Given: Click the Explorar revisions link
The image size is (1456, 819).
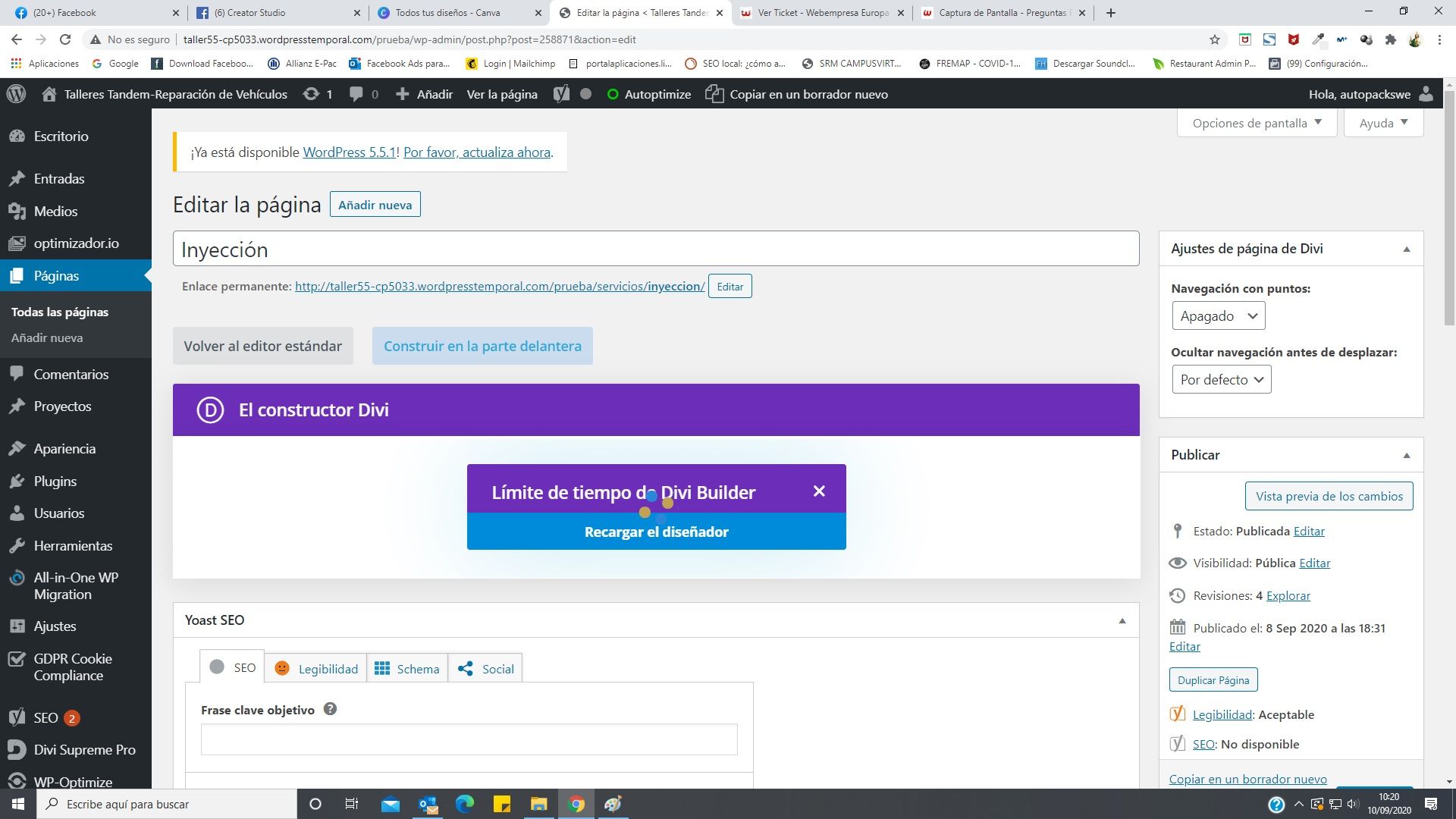Looking at the screenshot, I should 1288,595.
